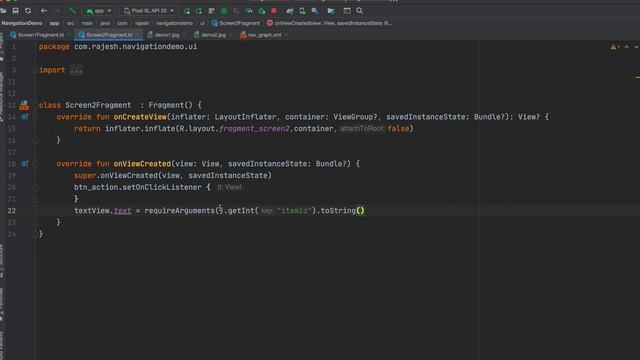Click the 'navigationdemo' breadcrumb segment
Screen dimensions: 640x360
pos(175,23)
